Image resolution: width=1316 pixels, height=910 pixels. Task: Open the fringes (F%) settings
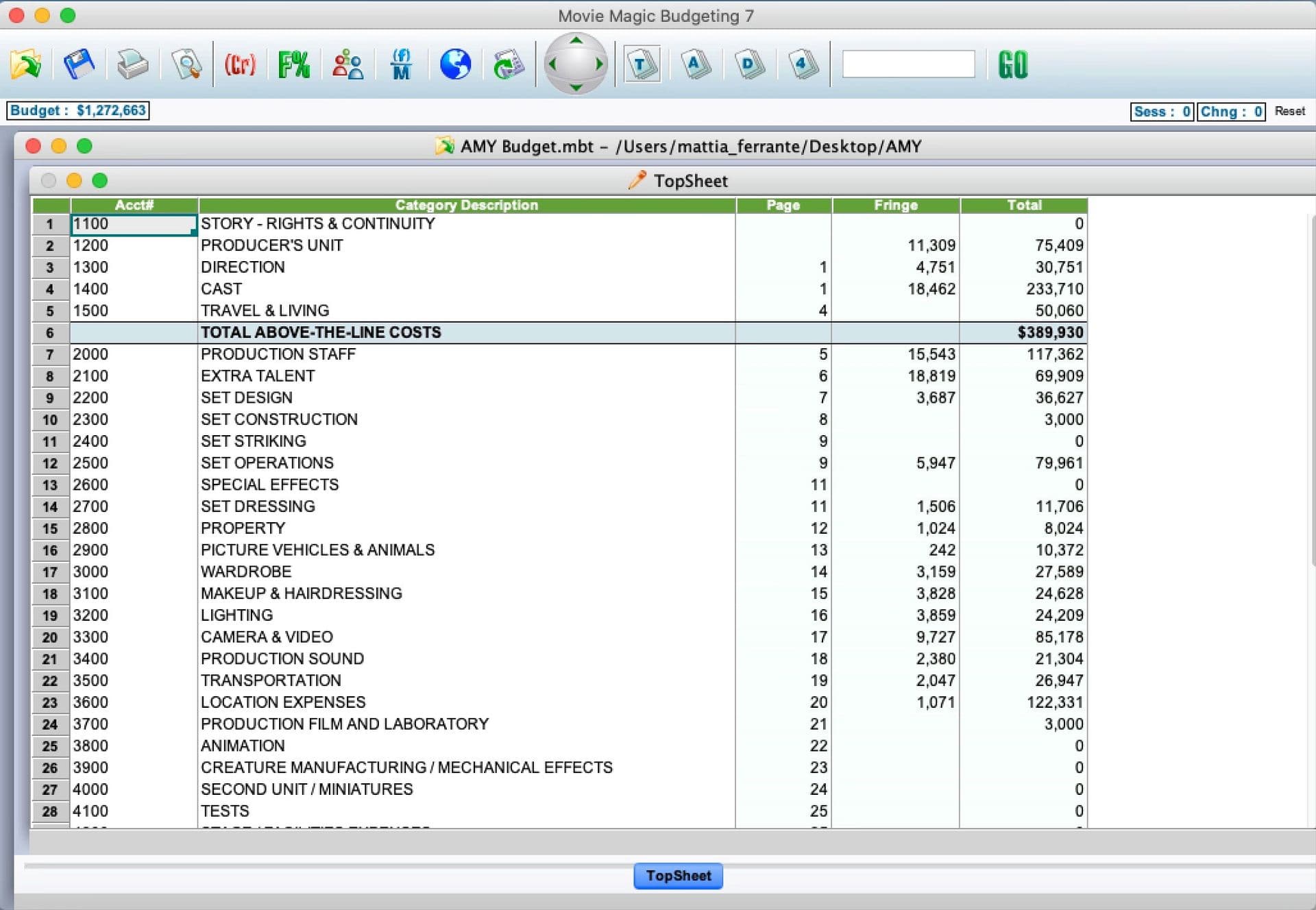point(293,64)
